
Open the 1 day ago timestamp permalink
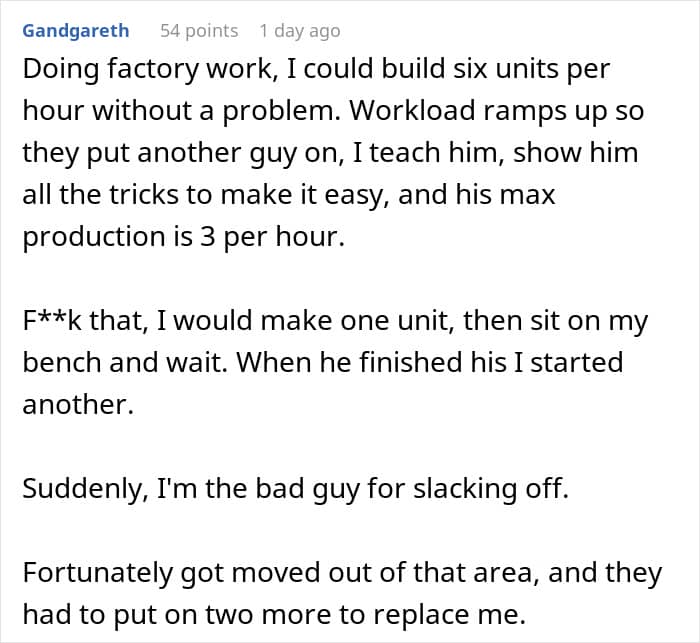click(x=300, y=31)
